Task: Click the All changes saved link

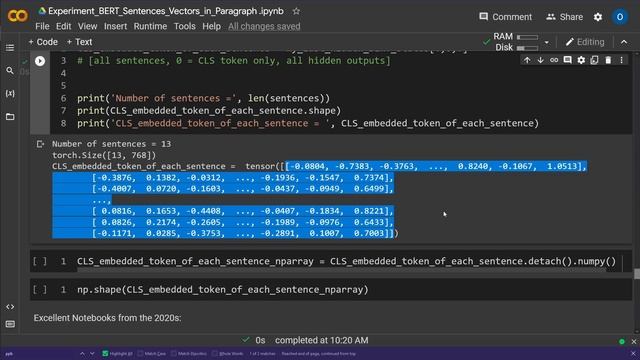Action: pyautogui.click(x=264, y=26)
